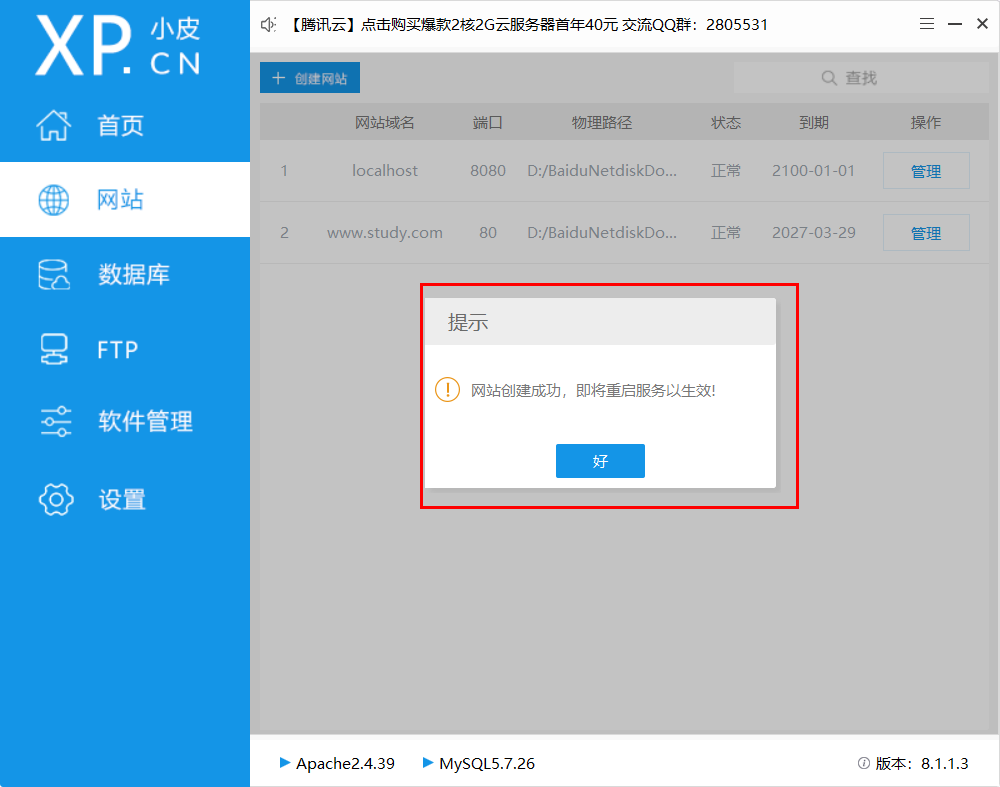Open 设置 settings menu item

(x=122, y=499)
